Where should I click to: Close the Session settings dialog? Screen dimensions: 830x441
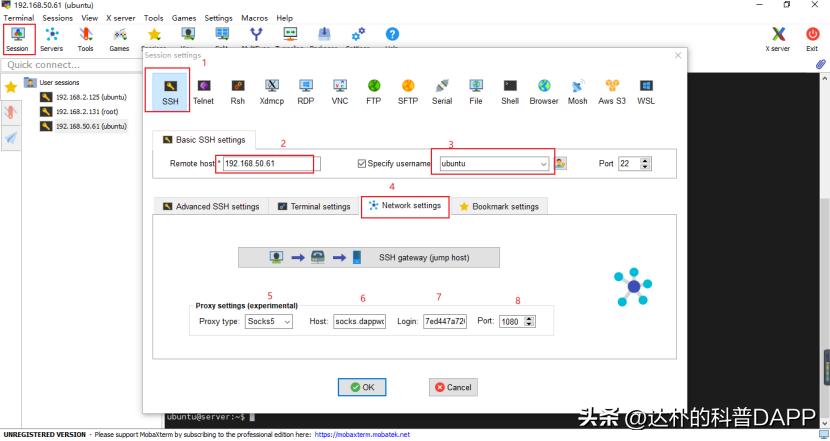point(678,55)
